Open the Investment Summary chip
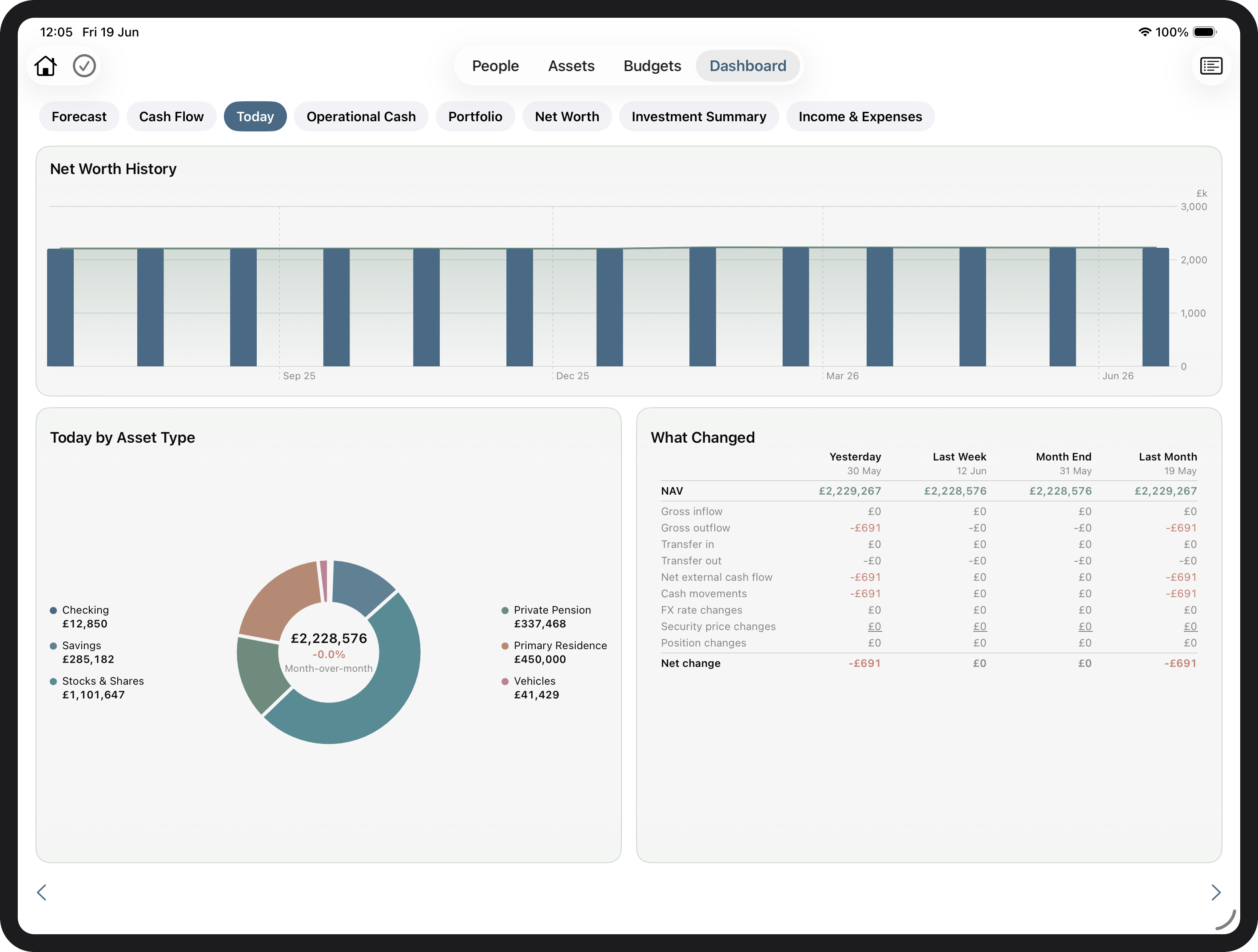 (x=698, y=116)
